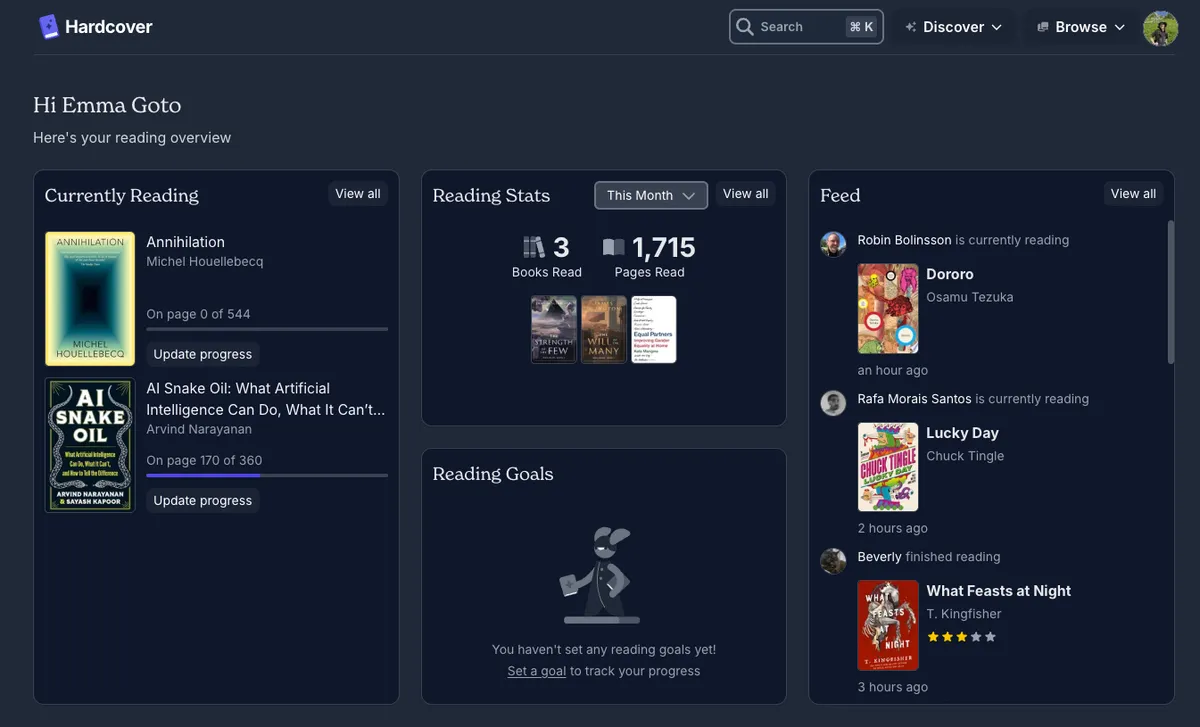
Task: Click the Set a goal link
Action: click(x=536, y=671)
